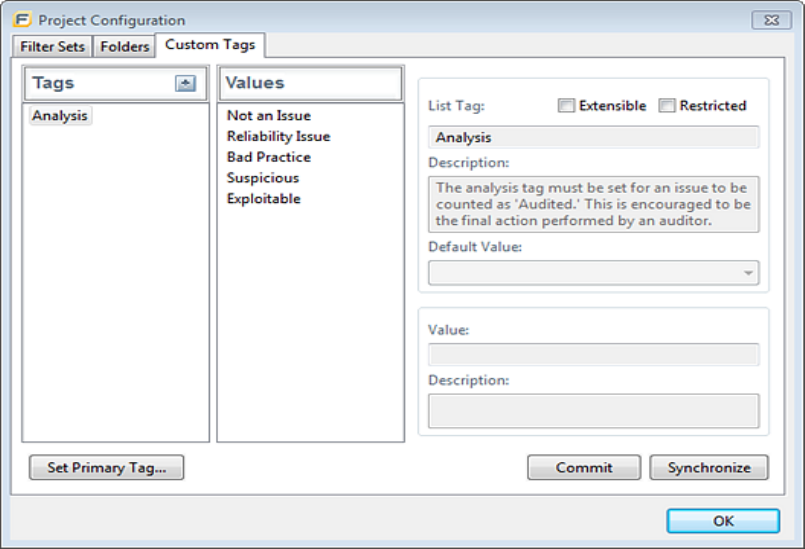Toggle the Restricted checkbox
This screenshot has height=549, width=805.
[667, 106]
